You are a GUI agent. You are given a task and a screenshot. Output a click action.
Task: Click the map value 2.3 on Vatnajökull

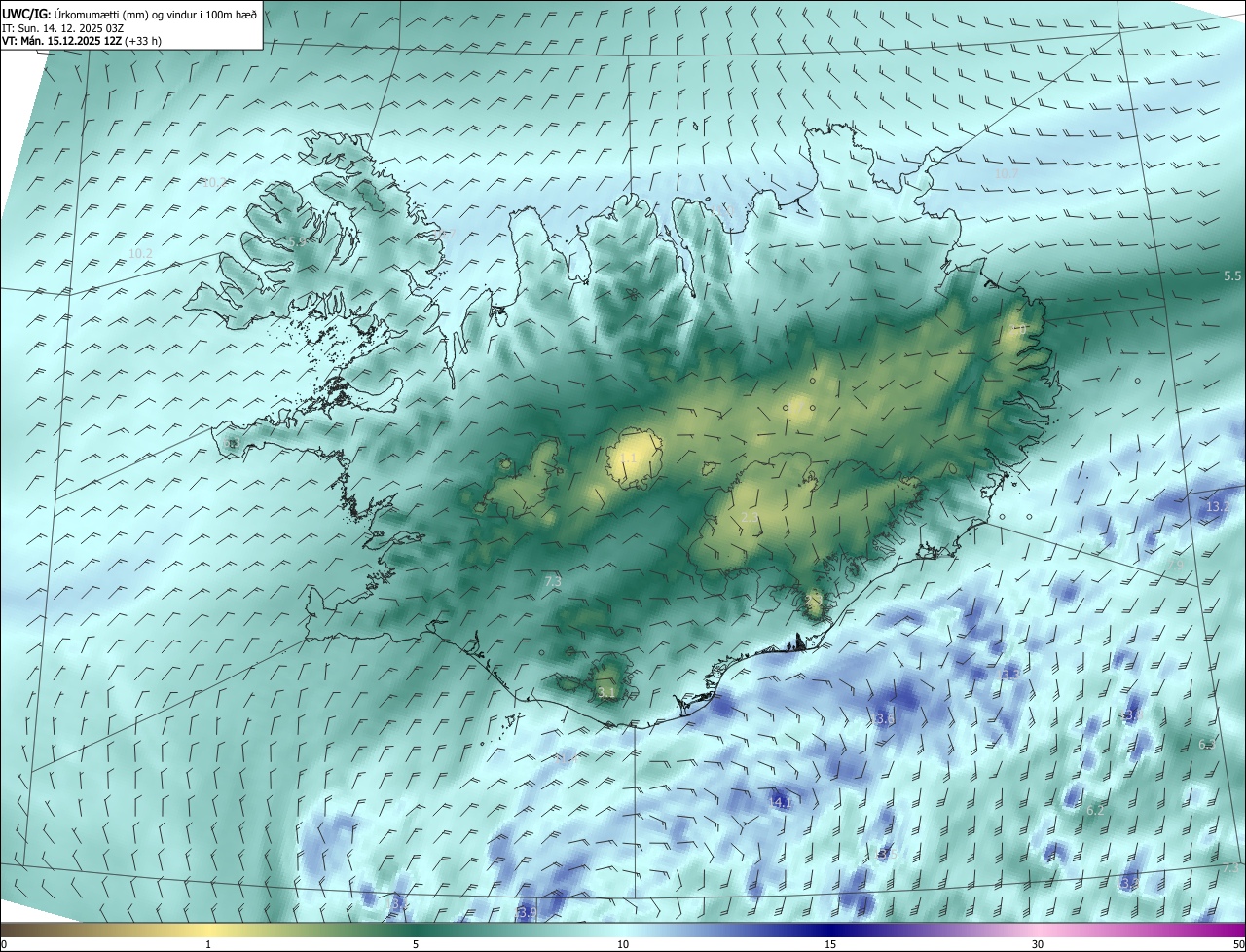coord(751,517)
